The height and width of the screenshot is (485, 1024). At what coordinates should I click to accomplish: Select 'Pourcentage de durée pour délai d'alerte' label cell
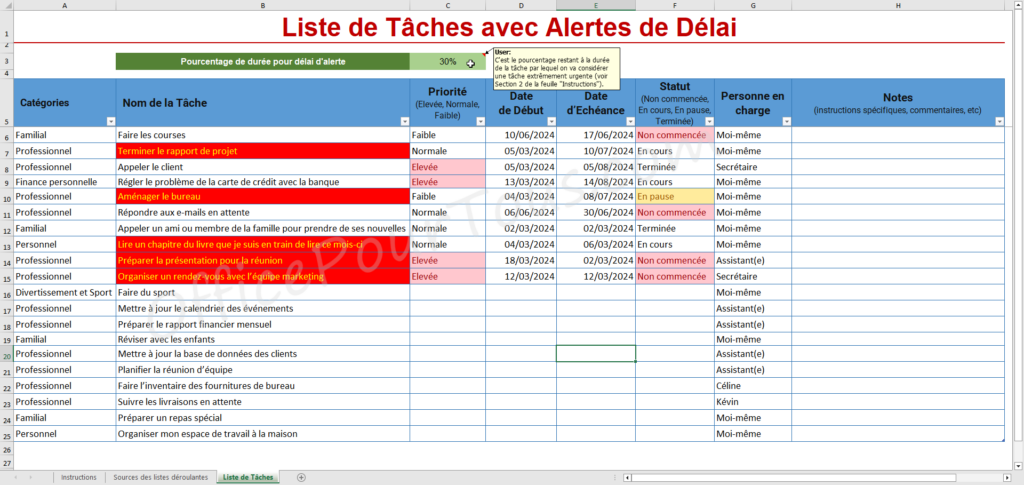263,61
